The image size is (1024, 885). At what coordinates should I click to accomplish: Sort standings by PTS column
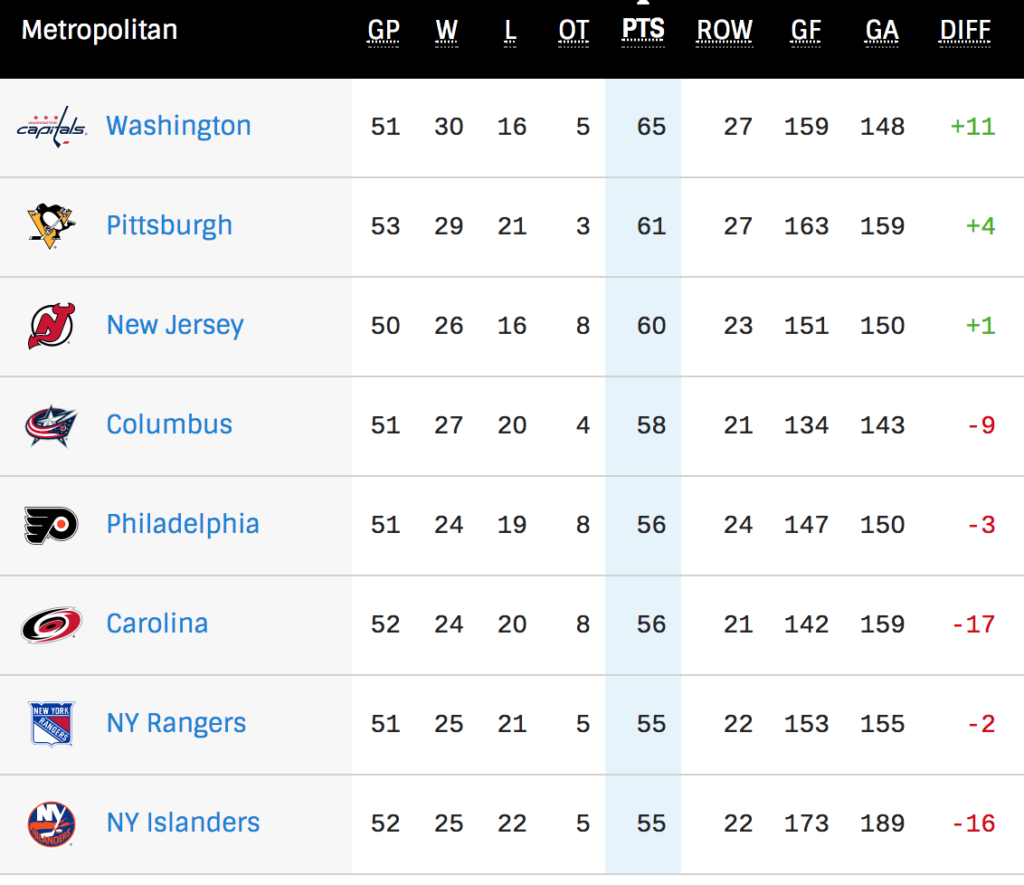[x=643, y=30]
